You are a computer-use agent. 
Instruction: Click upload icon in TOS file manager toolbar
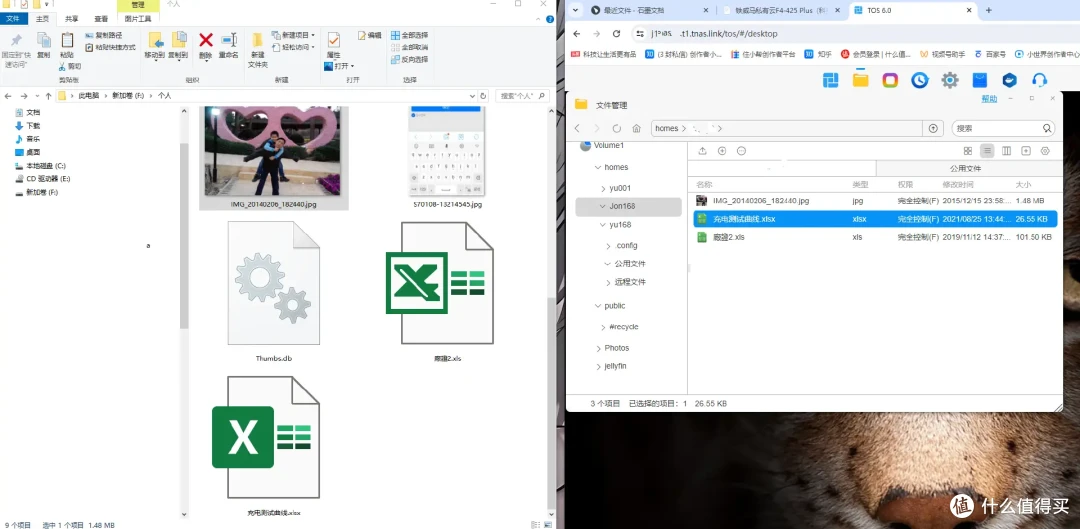[x=703, y=151]
